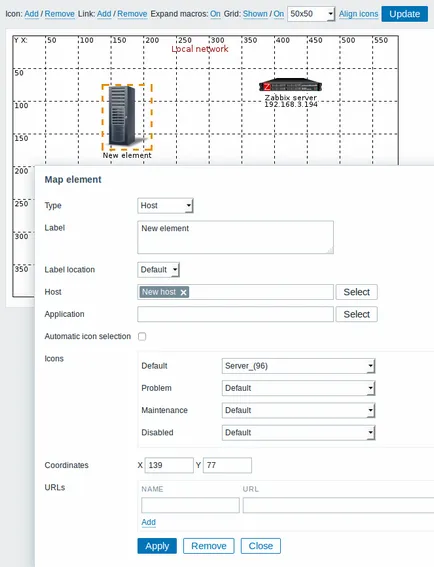Click the Zabbix server rack icon
The height and width of the screenshot is (567, 434).
(290, 85)
